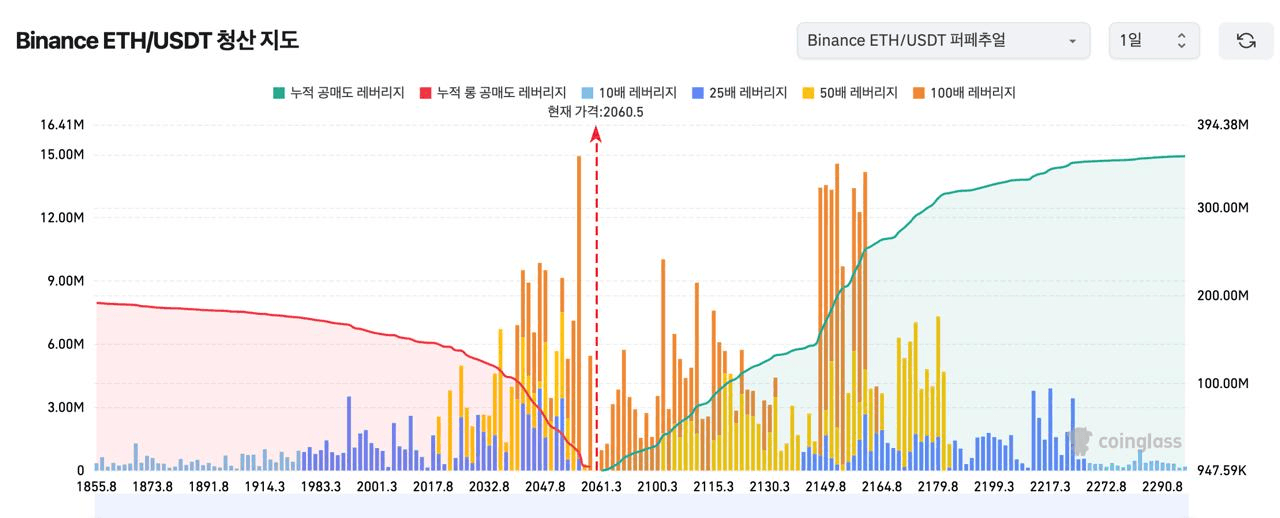Click the up/down chevrons beside 1일
This screenshot has height=518, width=1280.
pos(1181,41)
